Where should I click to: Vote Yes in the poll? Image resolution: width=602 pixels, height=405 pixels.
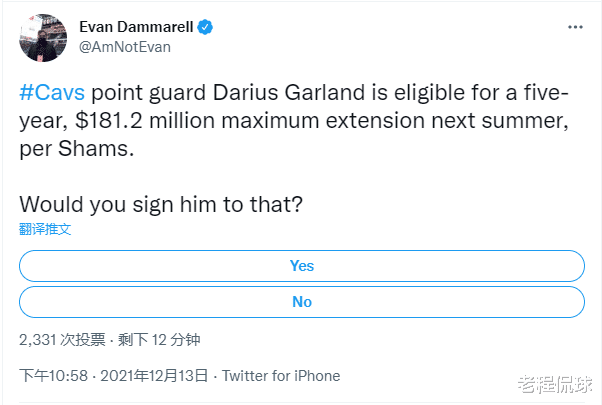click(301, 266)
